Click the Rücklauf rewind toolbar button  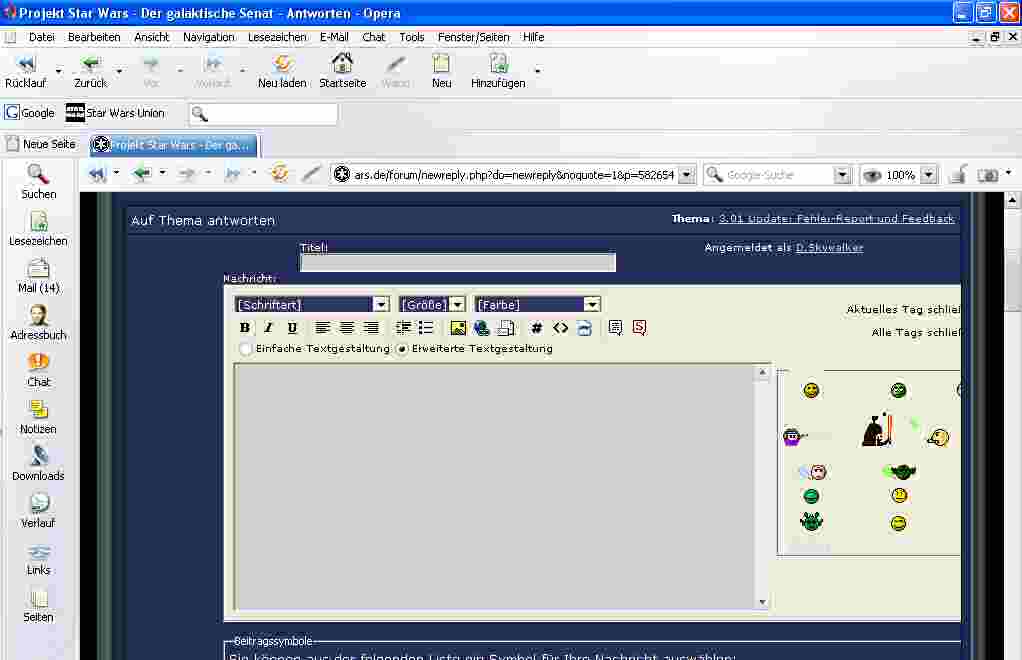pyautogui.click(x=25, y=71)
